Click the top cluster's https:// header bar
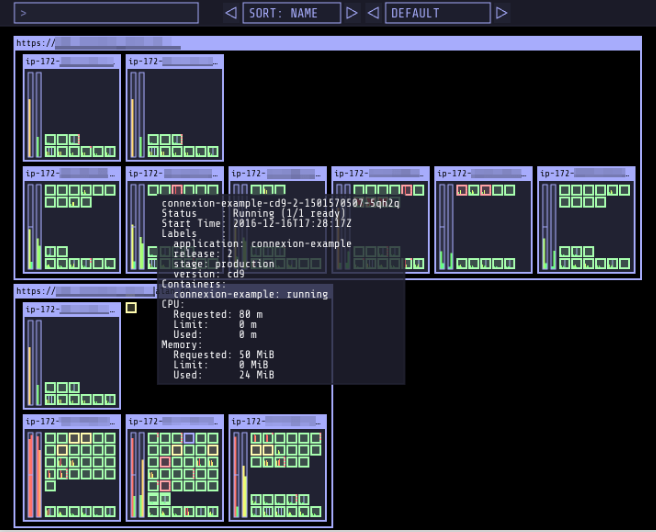The image size is (656, 532). point(328,43)
